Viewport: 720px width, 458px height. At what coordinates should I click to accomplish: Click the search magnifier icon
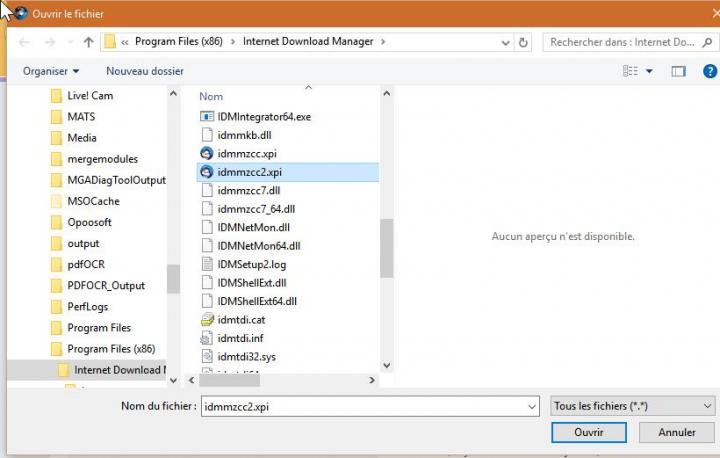(707, 42)
